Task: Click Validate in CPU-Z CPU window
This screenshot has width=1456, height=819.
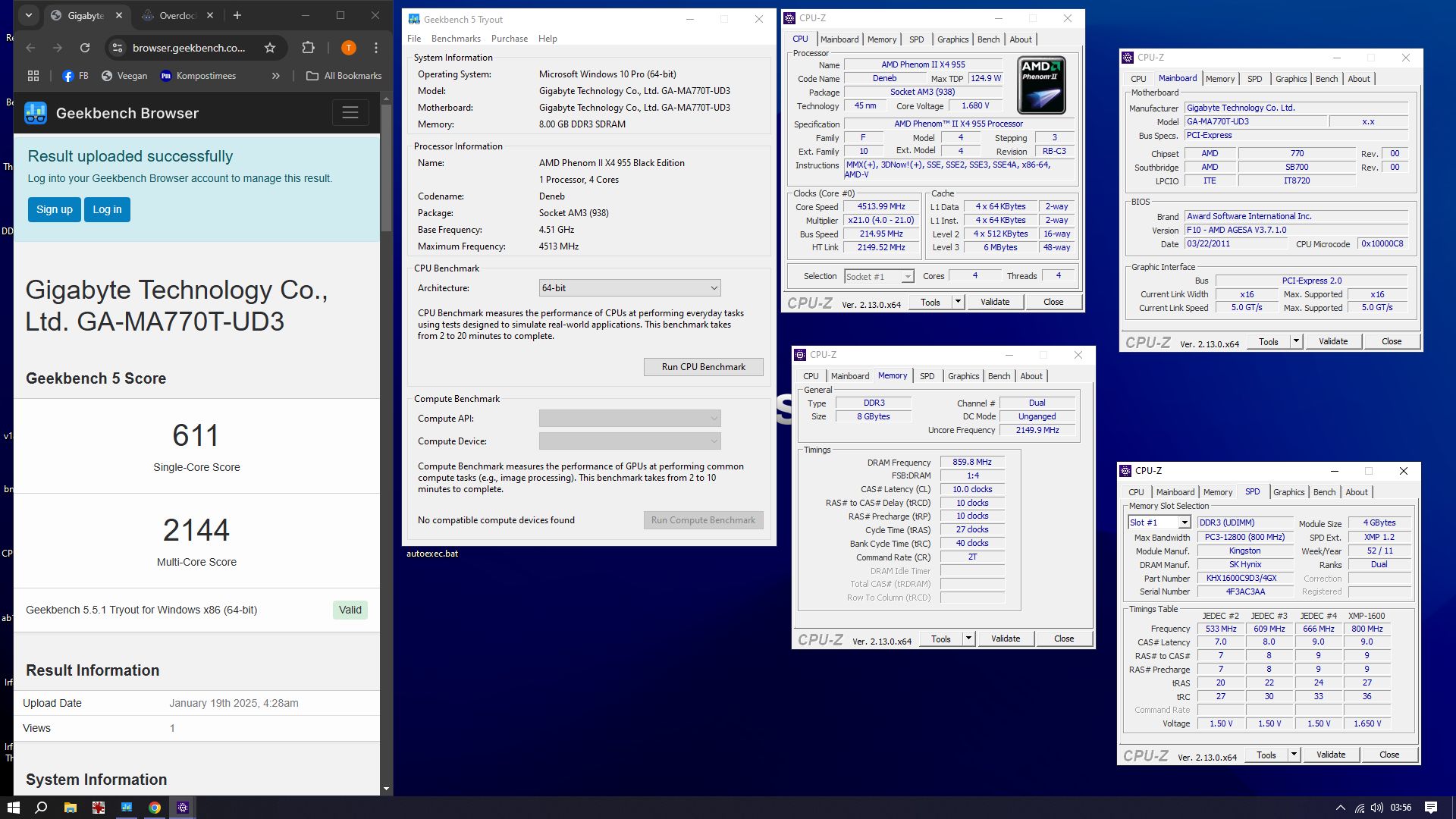Action: click(x=995, y=302)
